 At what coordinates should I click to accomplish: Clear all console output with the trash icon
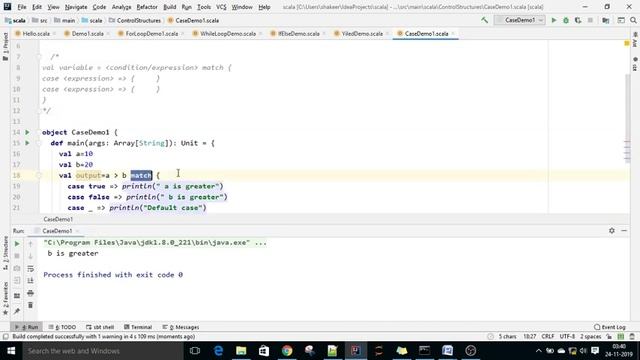(30, 305)
